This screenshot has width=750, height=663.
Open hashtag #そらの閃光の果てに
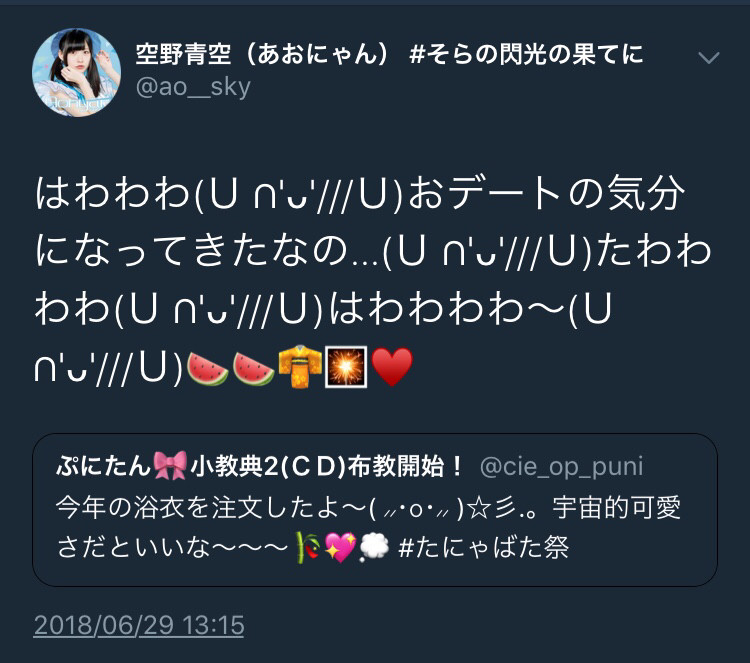click(x=526, y=54)
